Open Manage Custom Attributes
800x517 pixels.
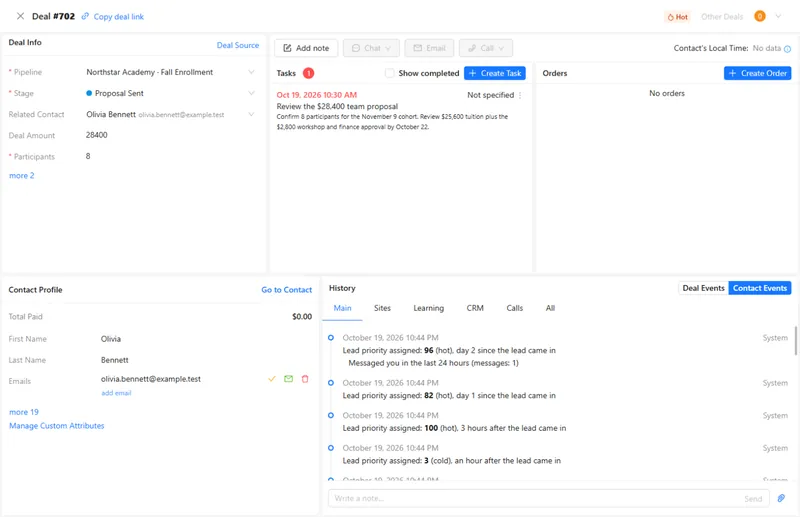(57, 426)
